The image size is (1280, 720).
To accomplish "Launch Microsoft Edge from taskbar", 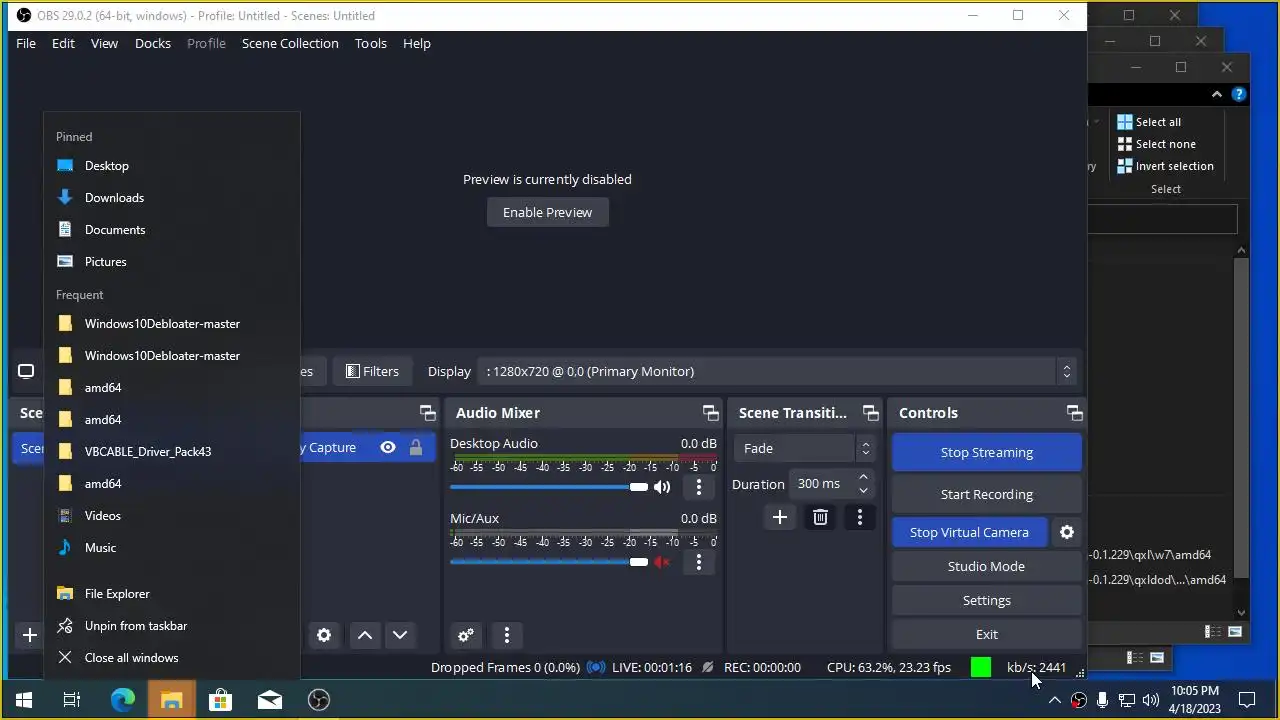I will pyautogui.click(x=122, y=700).
